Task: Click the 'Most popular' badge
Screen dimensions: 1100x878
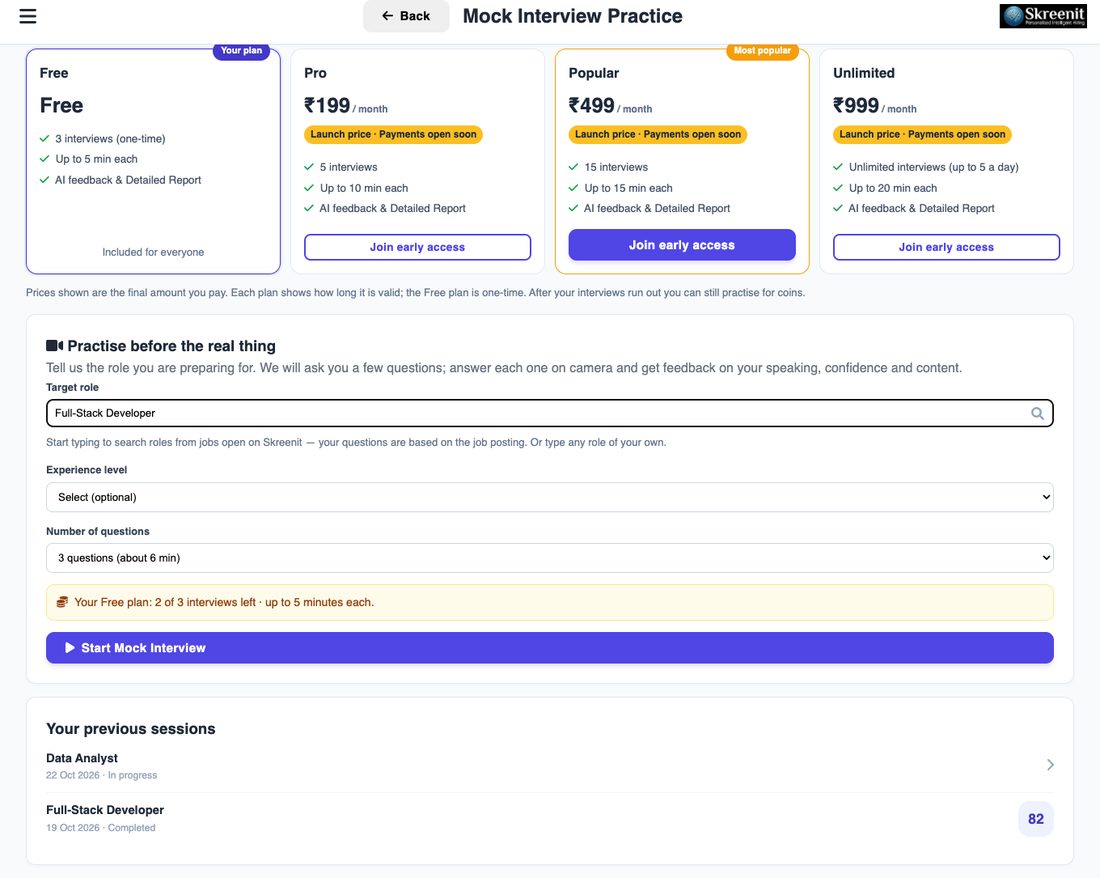Action: click(x=763, y=50)
